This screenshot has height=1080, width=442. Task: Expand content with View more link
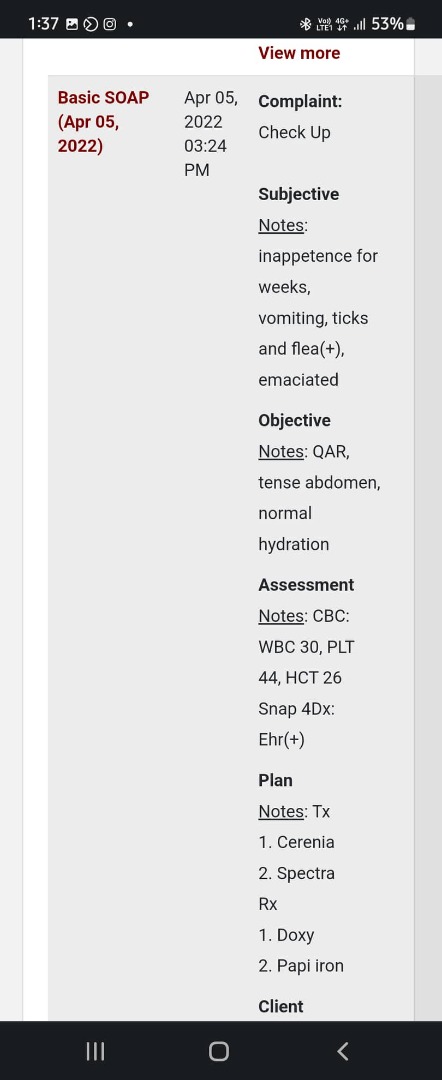299,53
